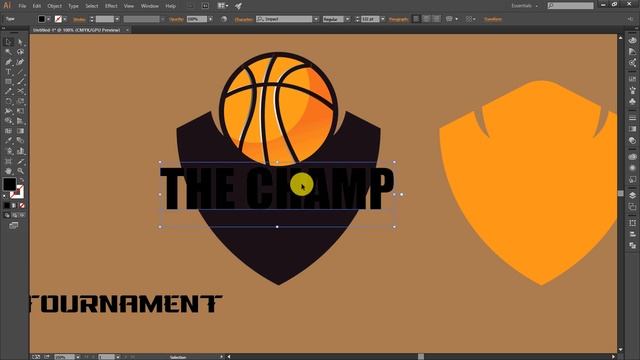Open the Window menu
The width and height of the screenshot is (640, 360).
coord(150,6)
